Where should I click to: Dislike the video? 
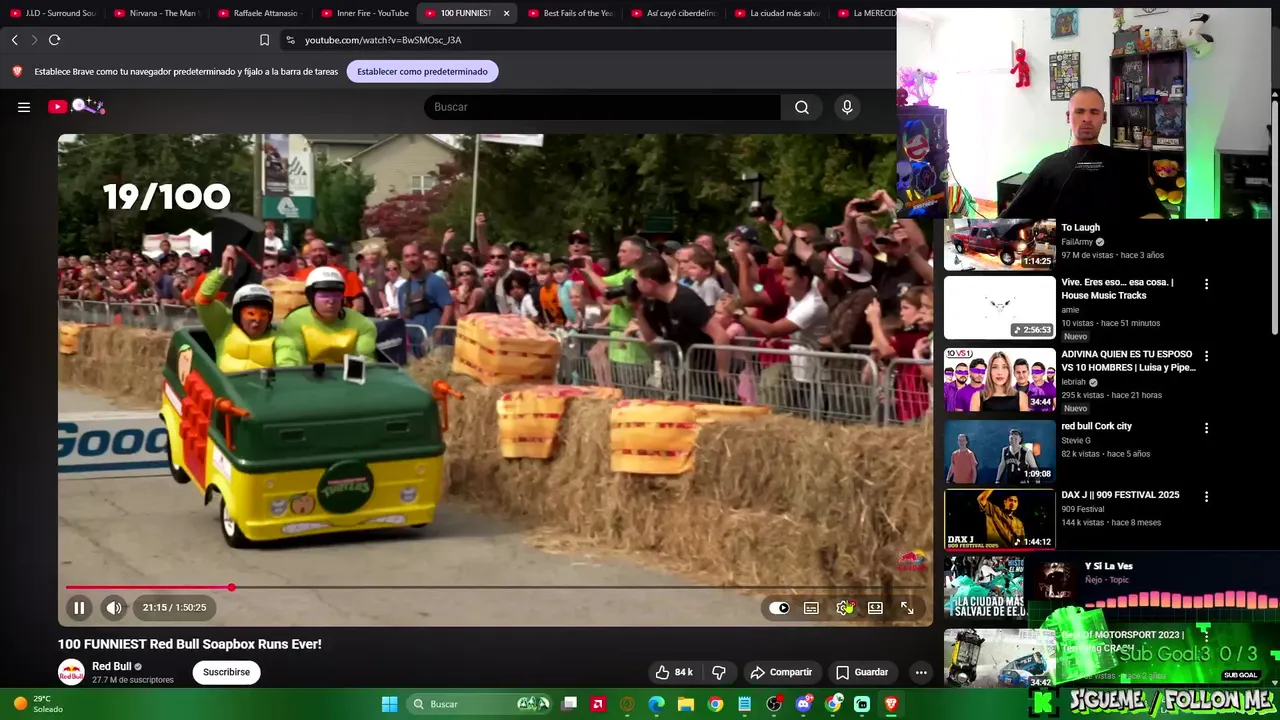click(x=718, y=672)
